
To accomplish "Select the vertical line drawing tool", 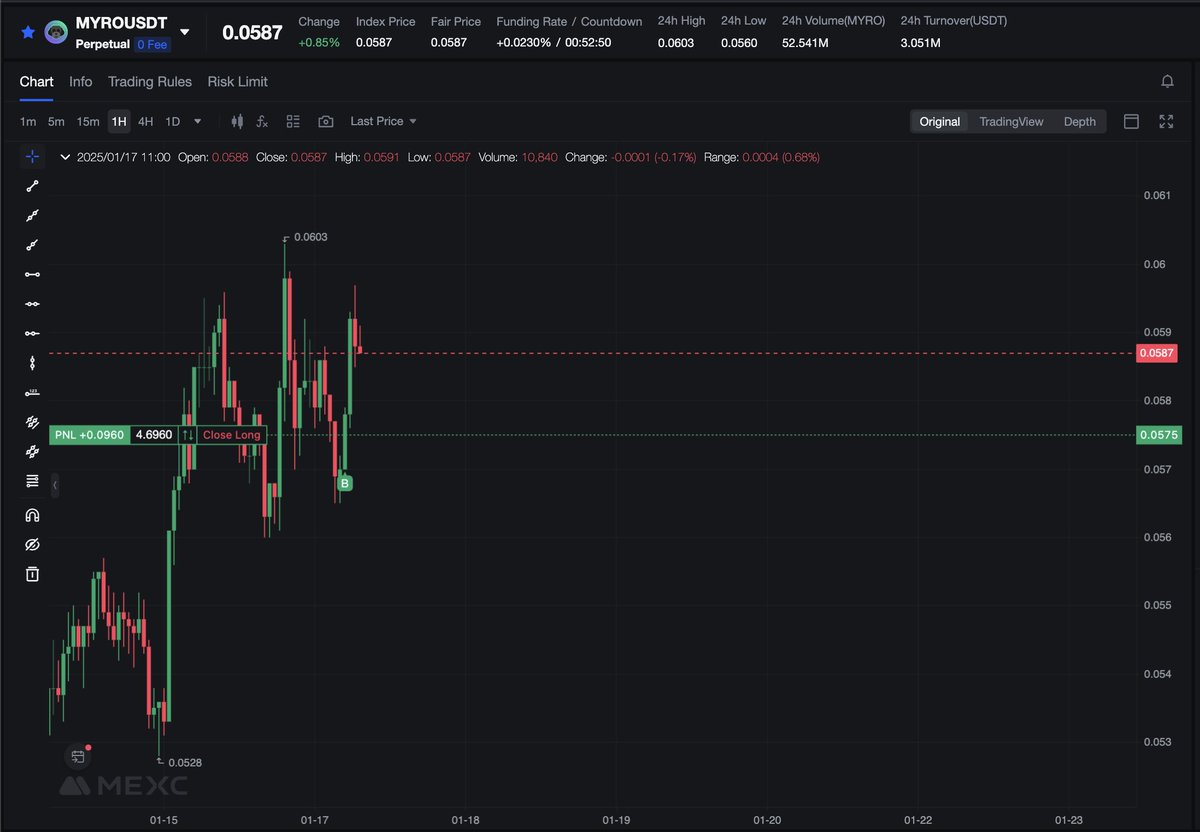I will click(x=32, y=363).
